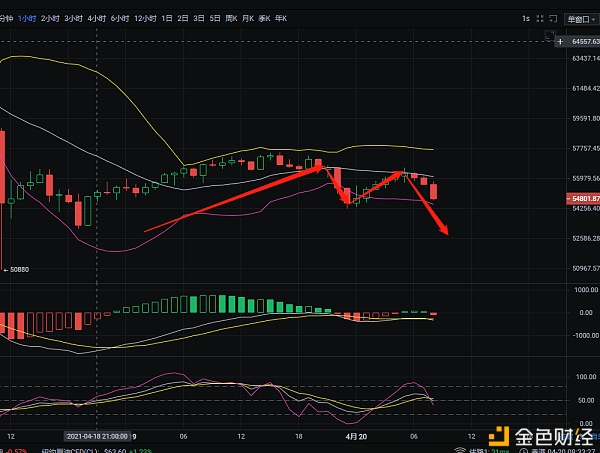
Task: Click the 57757.45 price axis label
Action: 586,148
